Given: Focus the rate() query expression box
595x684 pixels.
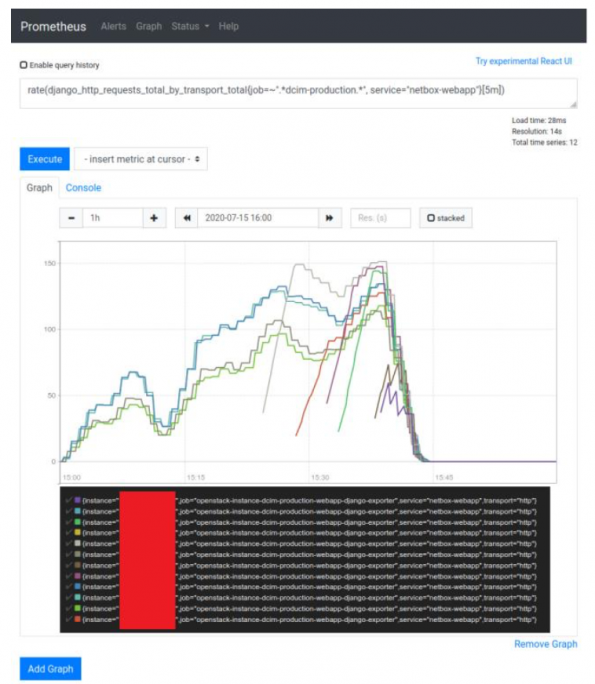Looking at the screenshot, I should pyautogui.click(x=298, y=93).
